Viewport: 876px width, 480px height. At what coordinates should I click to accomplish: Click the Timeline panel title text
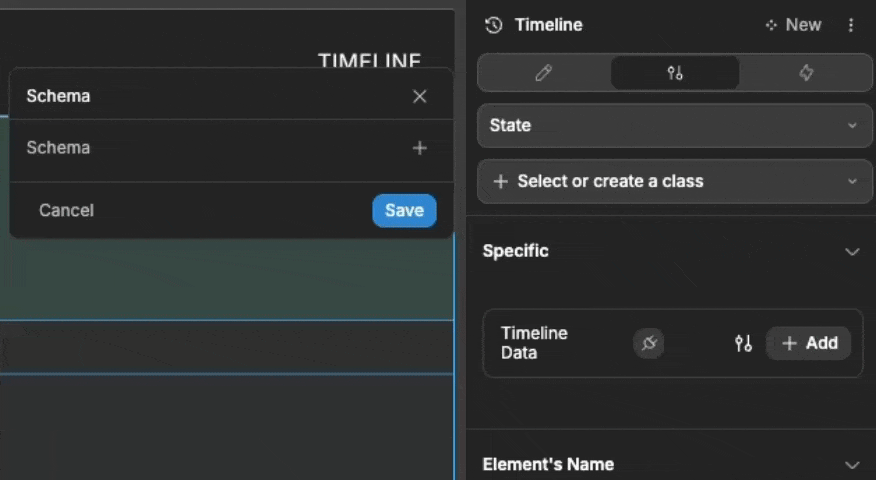click(549, 25)
